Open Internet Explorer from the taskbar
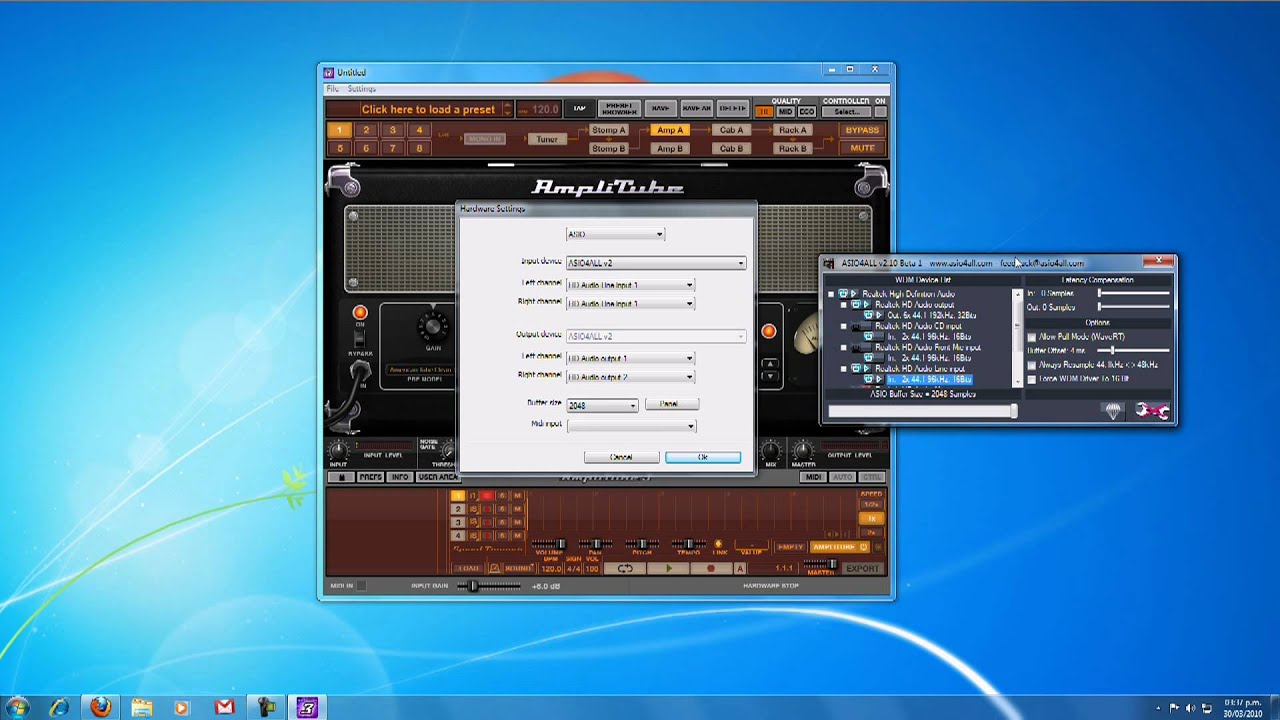 click(x=59, y=707)
